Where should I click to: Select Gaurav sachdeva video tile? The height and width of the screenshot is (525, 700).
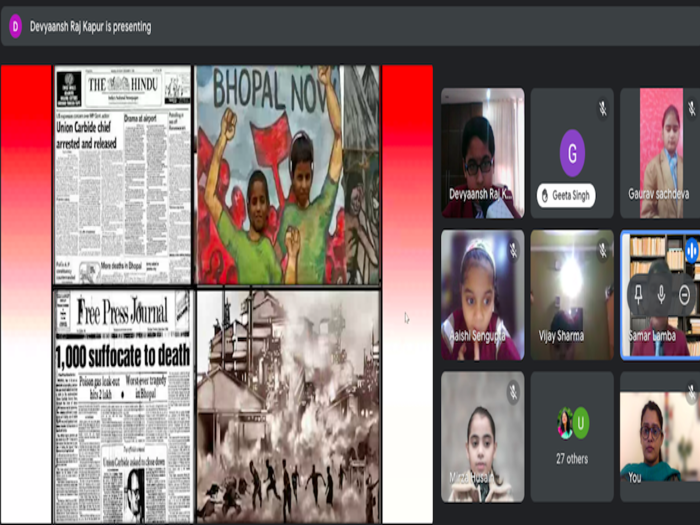[660, 153]
